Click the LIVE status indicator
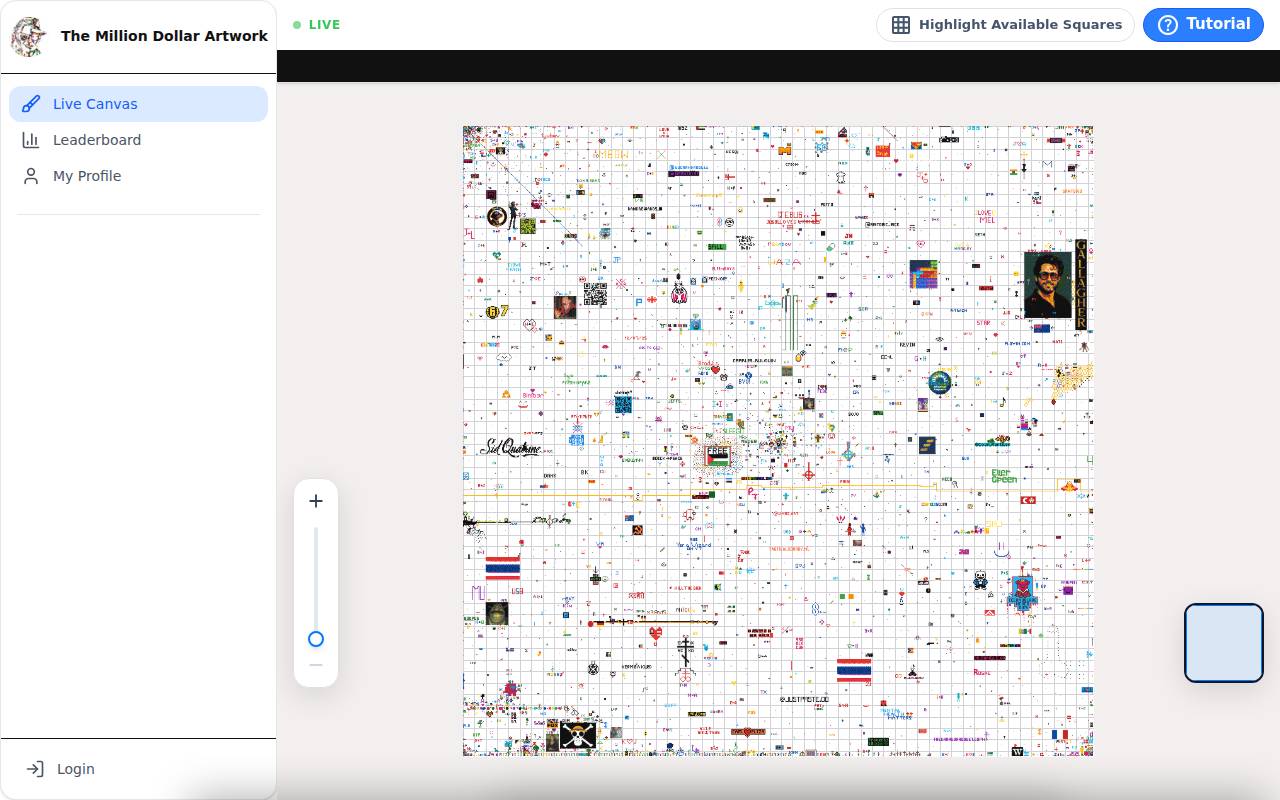Viewport: 1280px width, 800px height. coord(317,25)
